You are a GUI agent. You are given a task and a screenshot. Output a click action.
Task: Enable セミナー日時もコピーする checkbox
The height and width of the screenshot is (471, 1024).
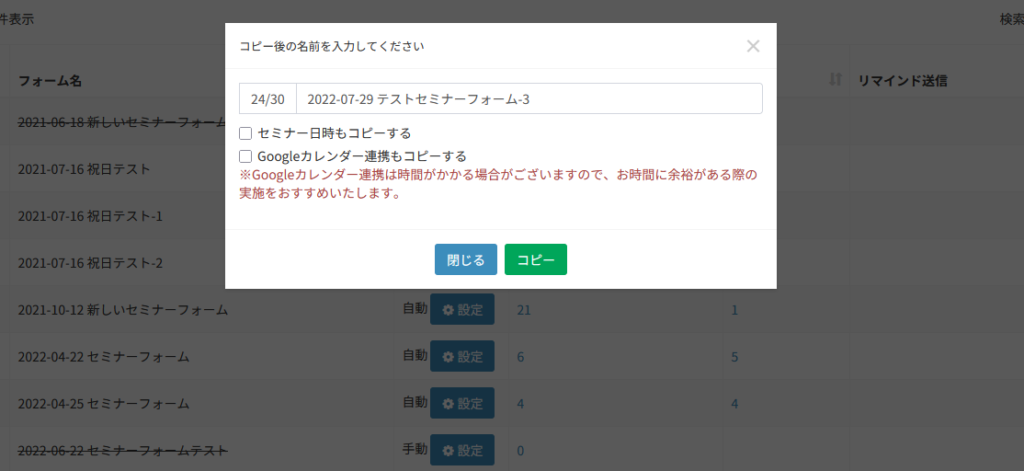click(245, 133)
